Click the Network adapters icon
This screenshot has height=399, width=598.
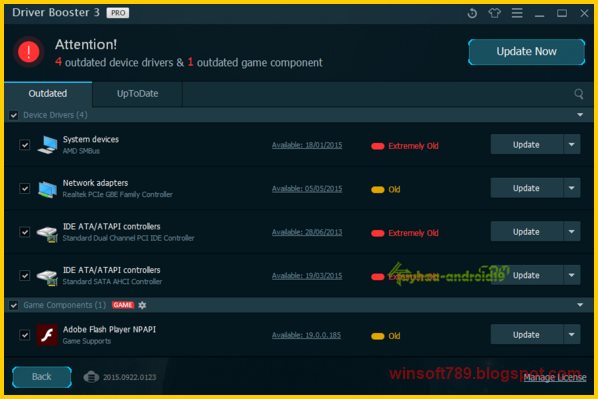coord(48,189)
